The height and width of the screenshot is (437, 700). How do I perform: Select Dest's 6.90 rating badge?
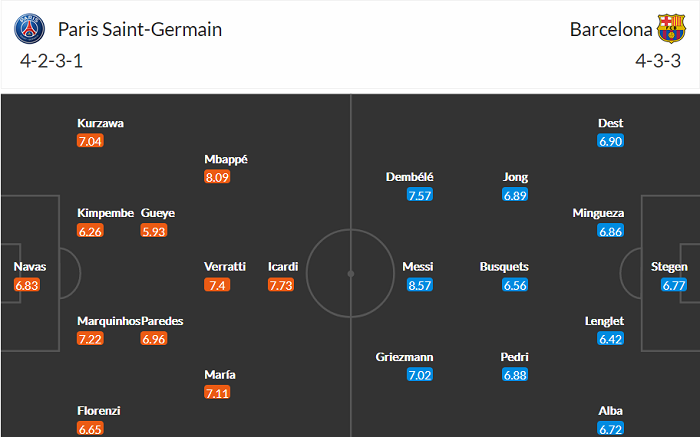click(610, 141)
